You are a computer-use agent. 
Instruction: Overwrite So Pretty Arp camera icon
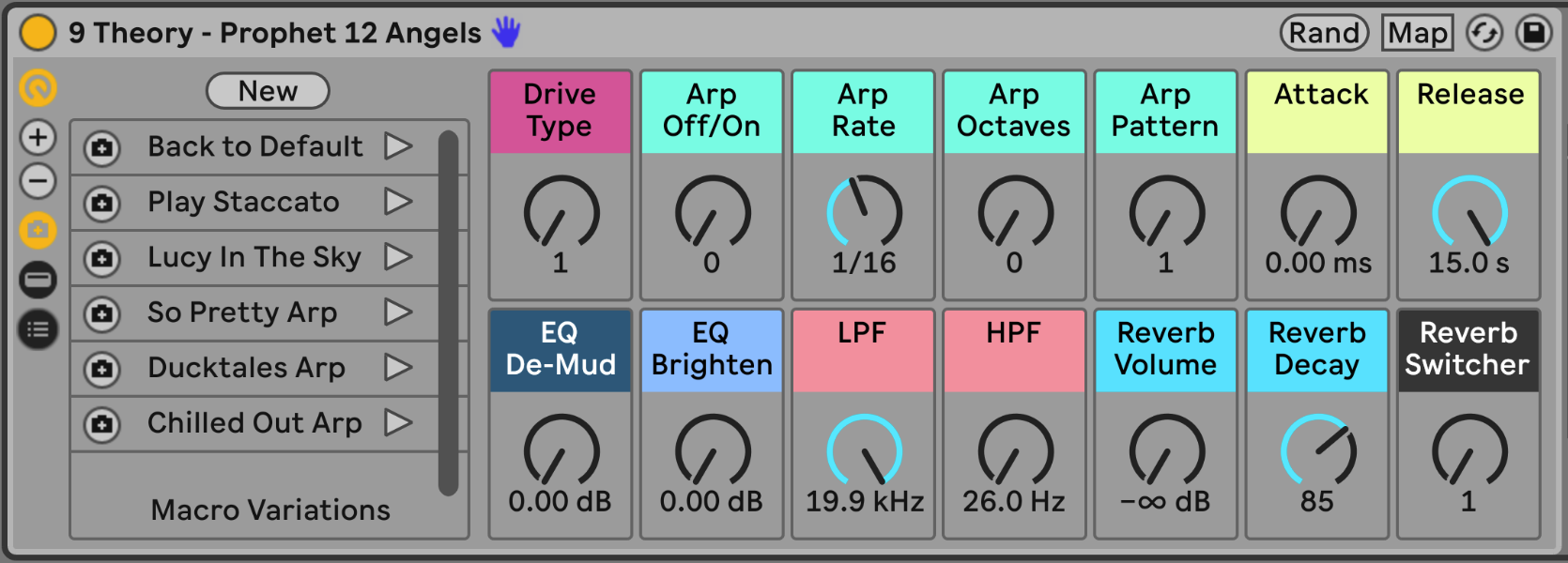pos(102,313)
